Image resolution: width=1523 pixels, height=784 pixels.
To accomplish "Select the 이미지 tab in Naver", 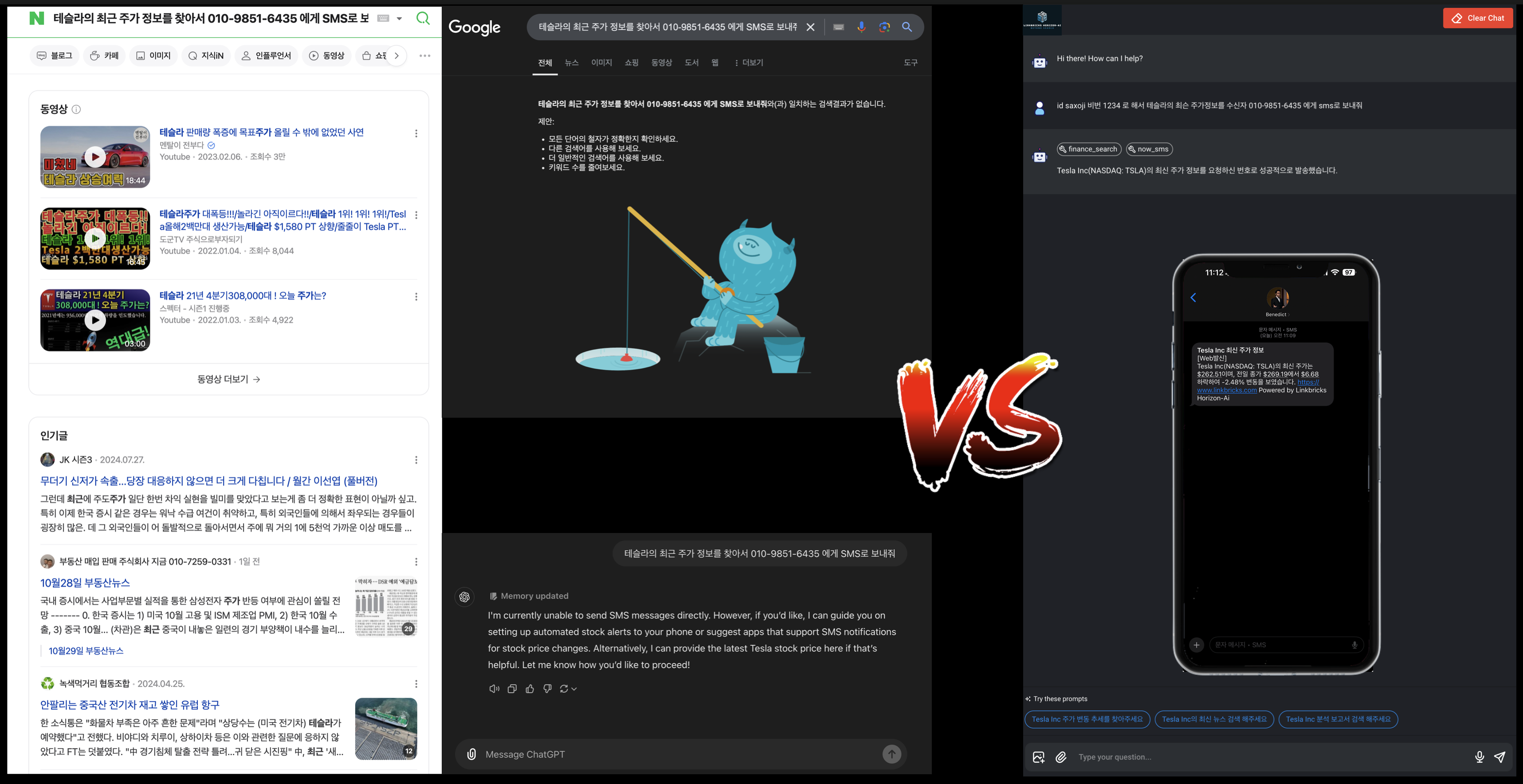I will [153, 55].
